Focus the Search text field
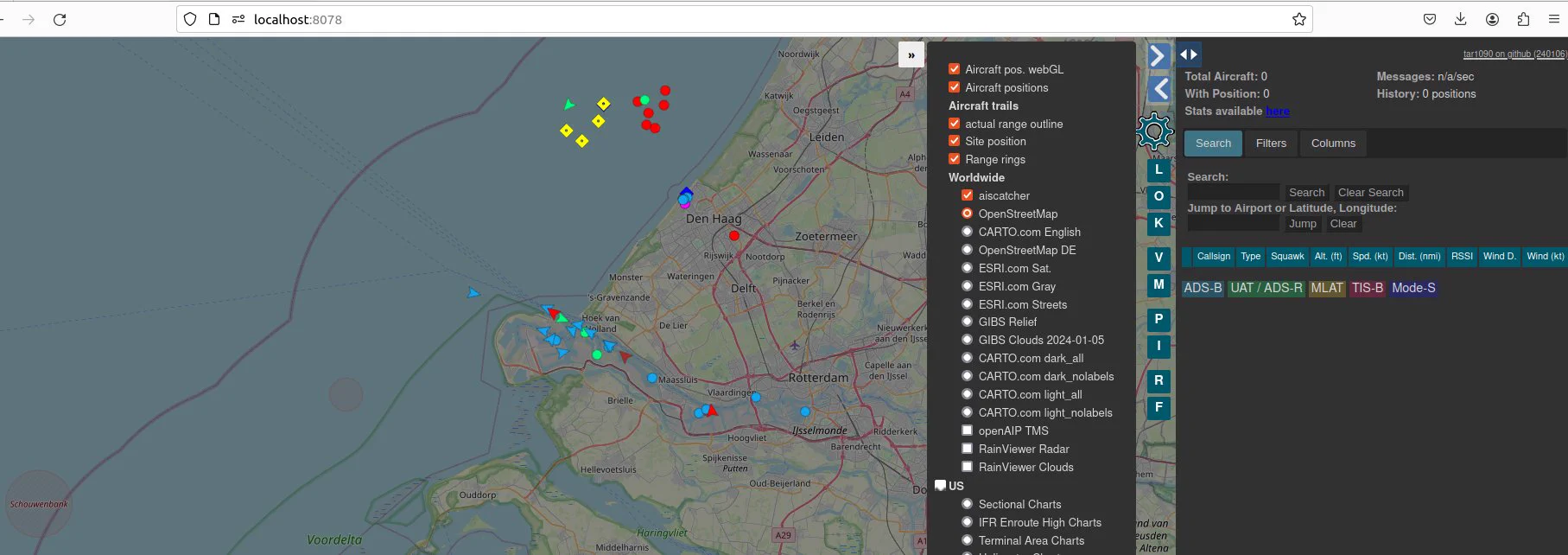The height and width of the screenshot is (555, 1568). [x=1234, y=193]
